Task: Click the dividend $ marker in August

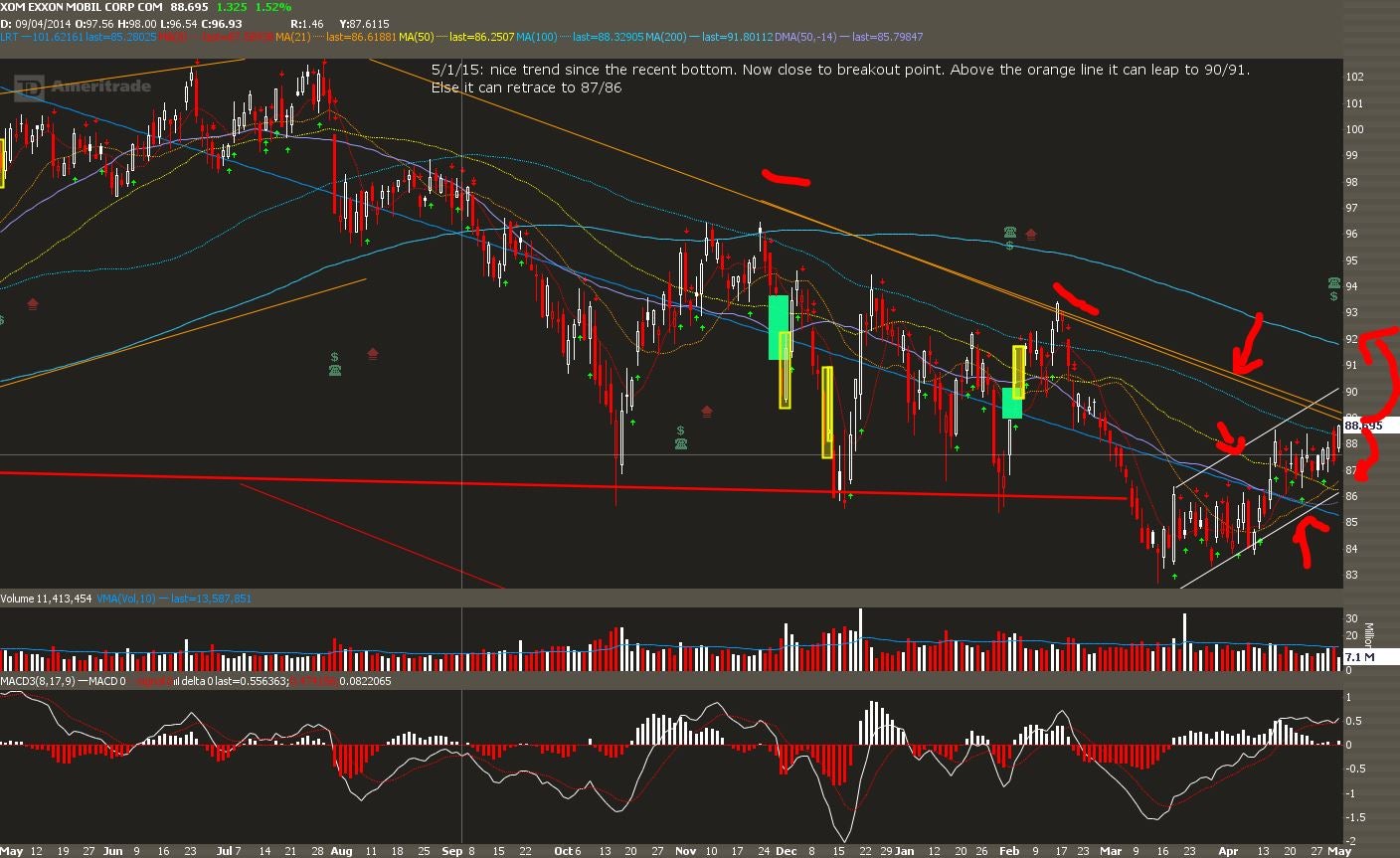Action: (x=335, y=356)
